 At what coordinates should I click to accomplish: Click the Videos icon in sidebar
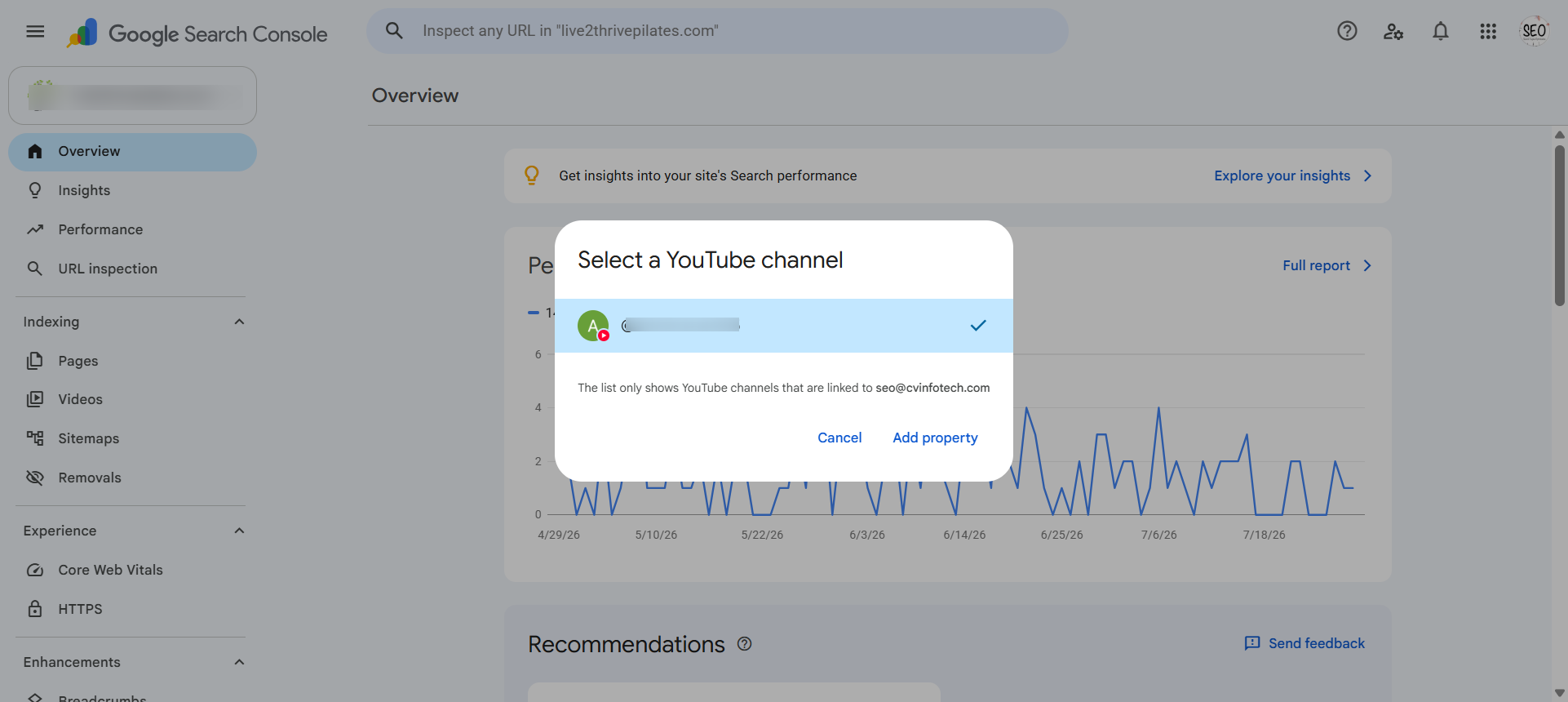pos(35,399)
